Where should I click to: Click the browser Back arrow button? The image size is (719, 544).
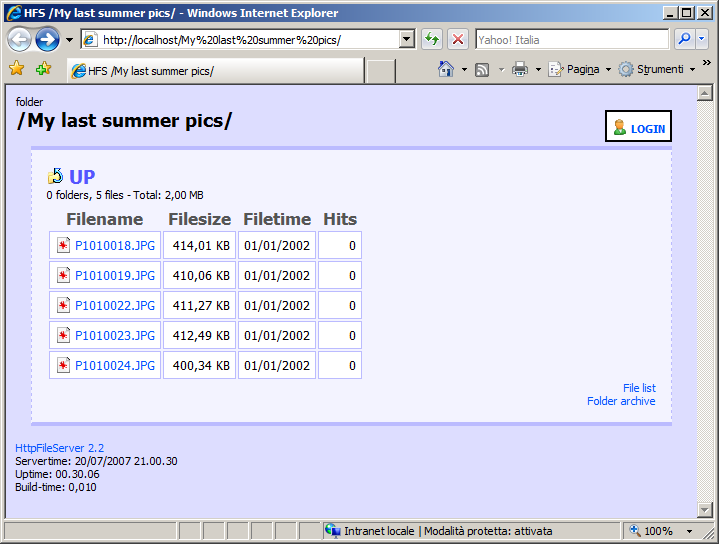pos(19,40)
